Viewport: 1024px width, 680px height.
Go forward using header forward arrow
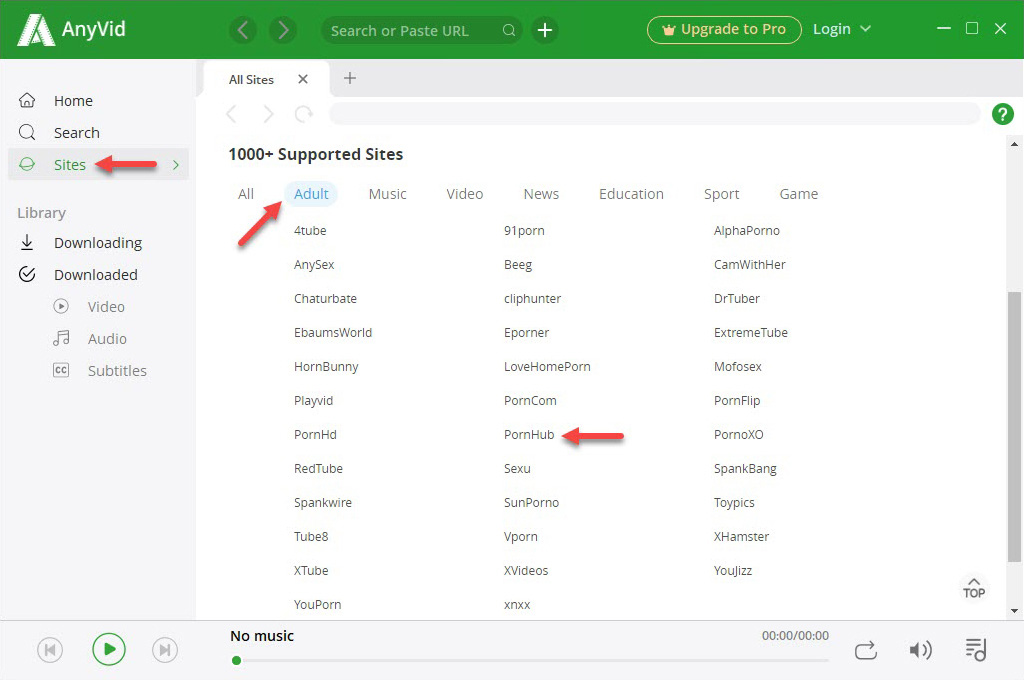click(283, 30)
